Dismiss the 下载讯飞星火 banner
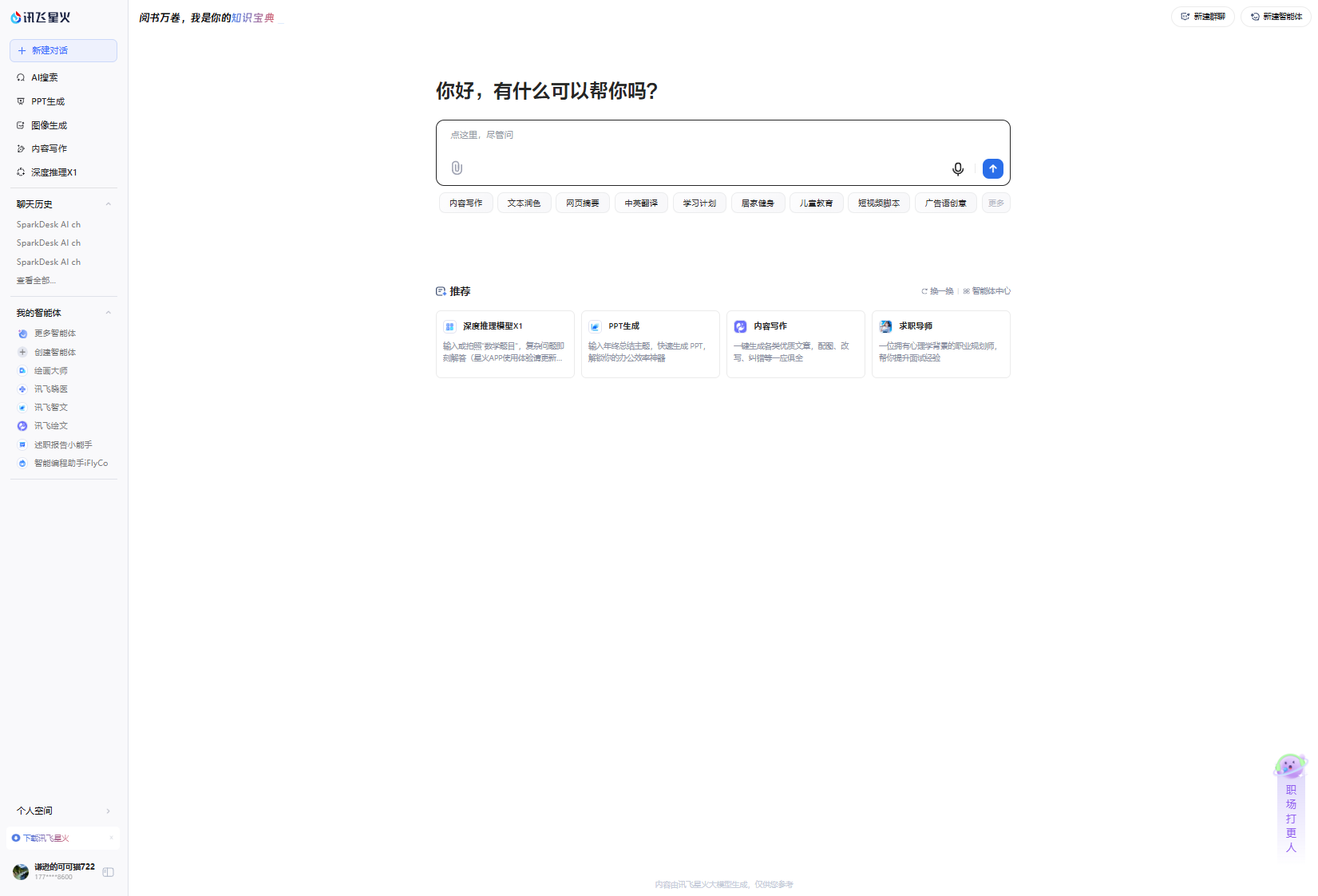Viewport: 1318px width, 896px height. coord(111,838)
